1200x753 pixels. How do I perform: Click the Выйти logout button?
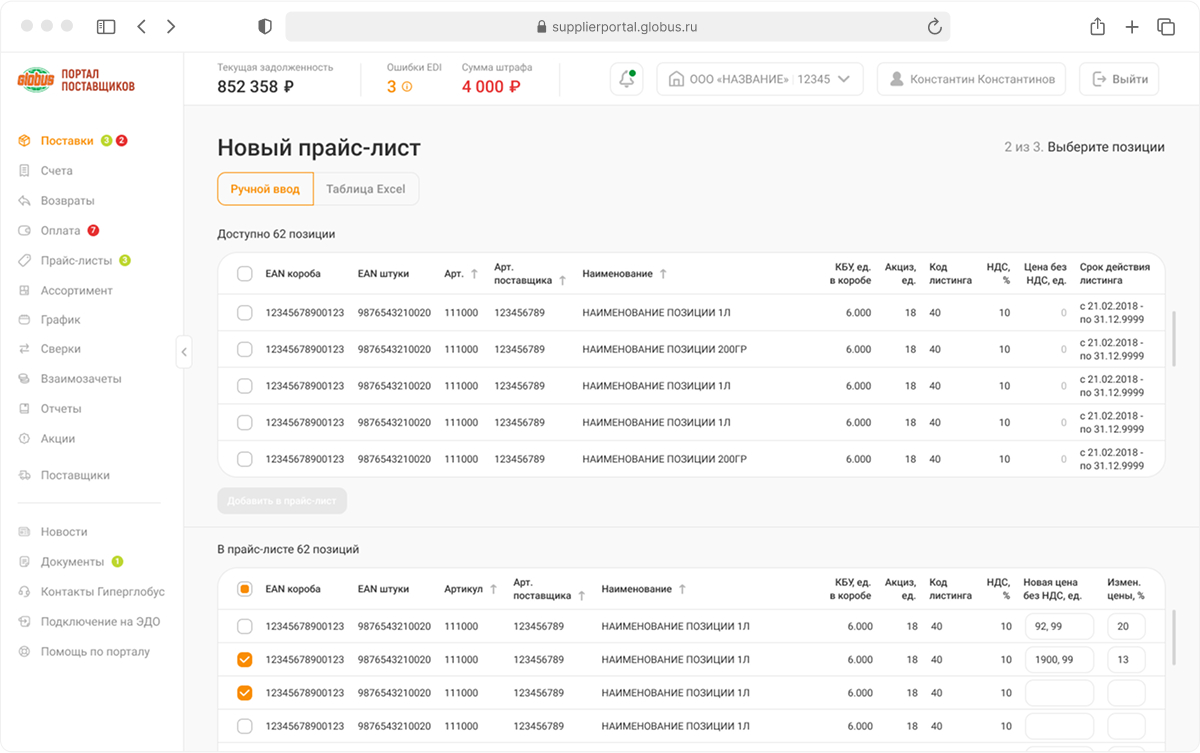click(1119, 79)
